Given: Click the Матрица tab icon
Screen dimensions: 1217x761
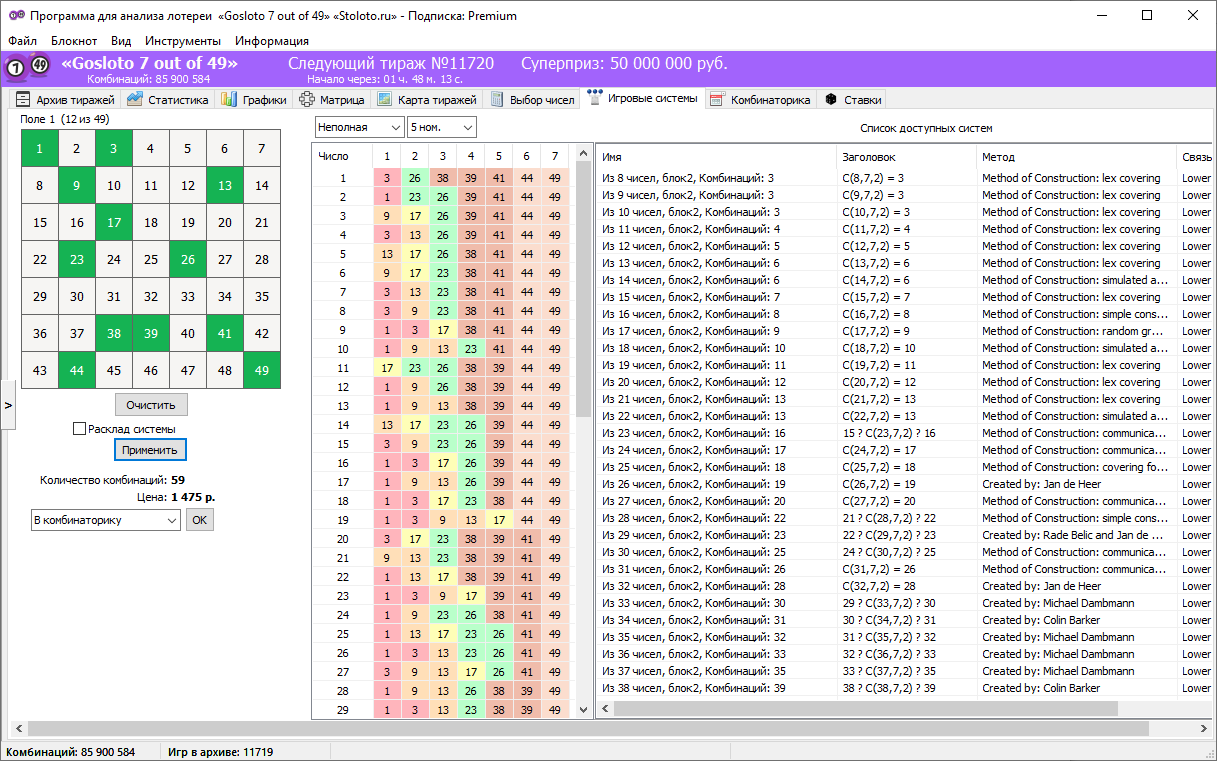Looking at the screenshot, I should (307, 100).
